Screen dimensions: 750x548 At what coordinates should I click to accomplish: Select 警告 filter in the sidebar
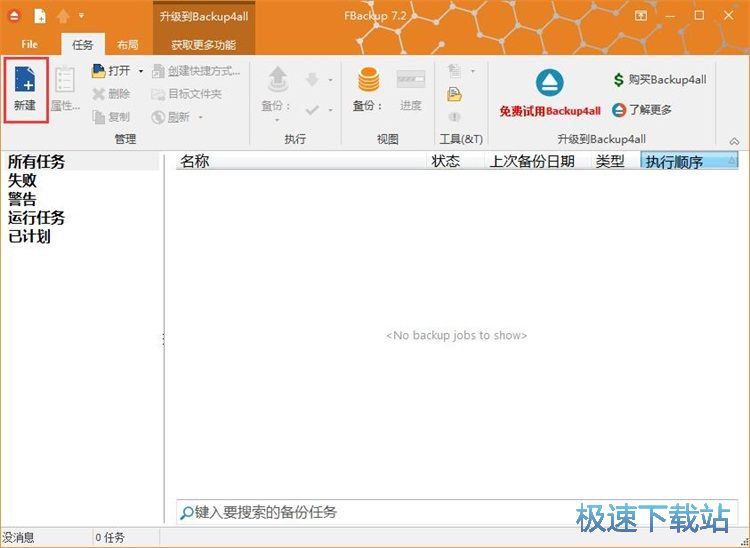point(22,199)
